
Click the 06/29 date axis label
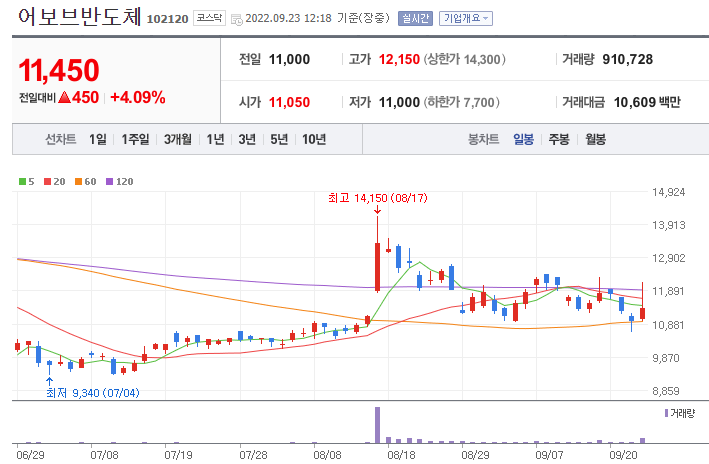(x=30, y=455)
